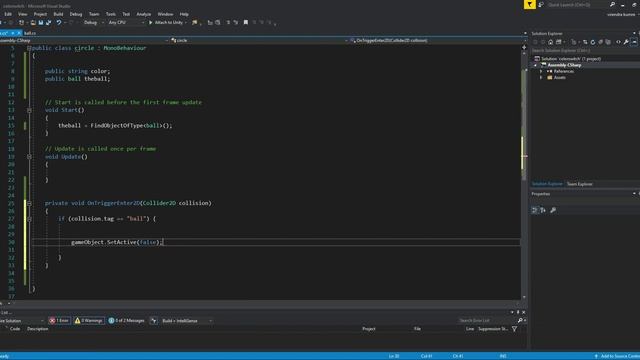
Task: Toggle the 1 Error filter button
Action: tap(59, 321)
